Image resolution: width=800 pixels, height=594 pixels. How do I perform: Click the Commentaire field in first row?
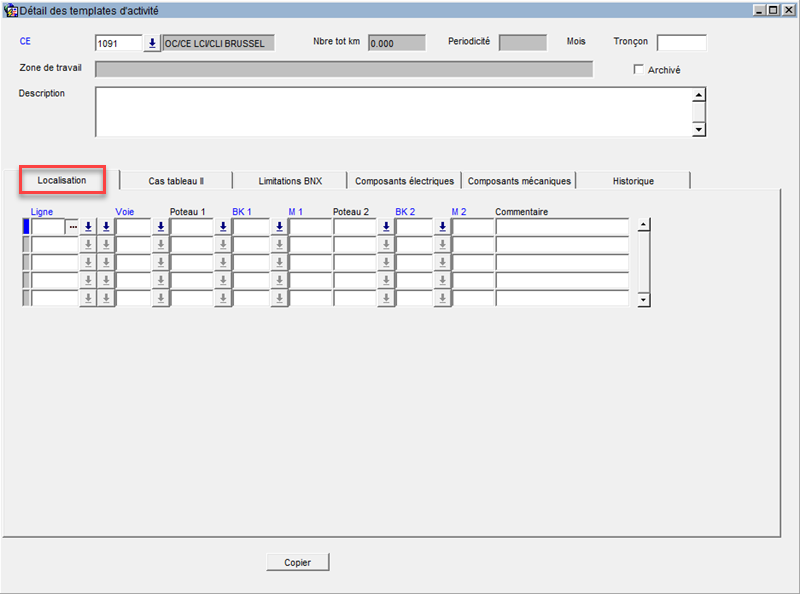click(x=562, y=227)
